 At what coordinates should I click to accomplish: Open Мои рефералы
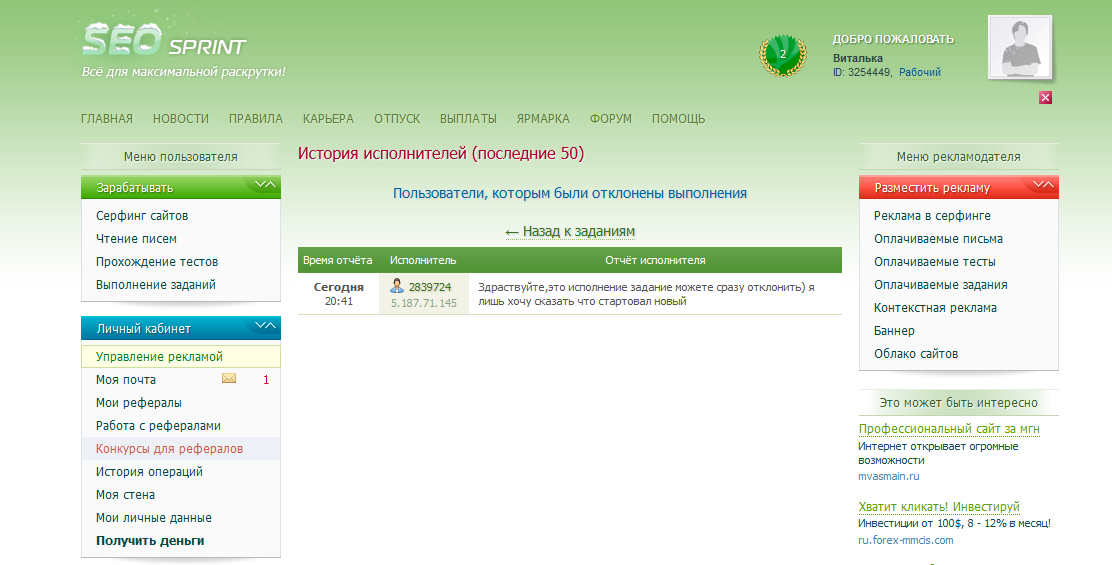[138, 403]
